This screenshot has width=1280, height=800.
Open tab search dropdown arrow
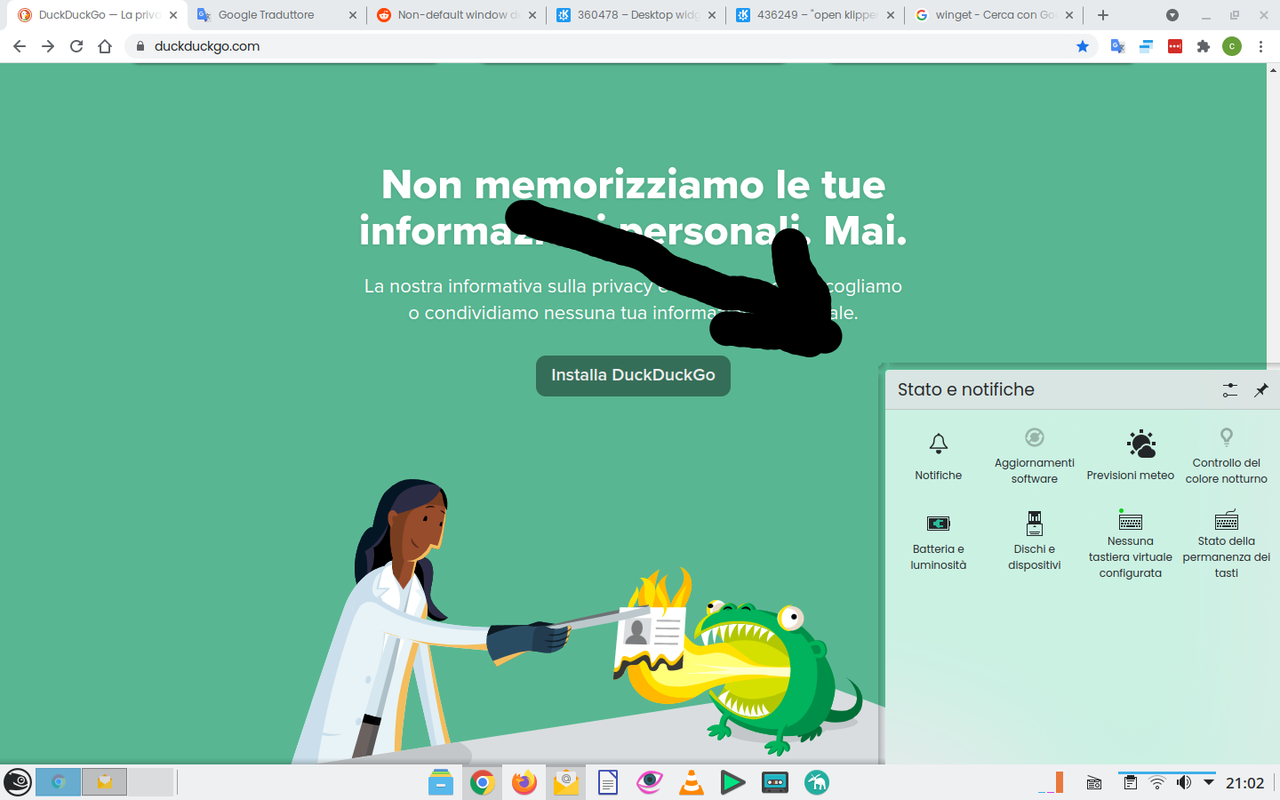pos(1172,15)
